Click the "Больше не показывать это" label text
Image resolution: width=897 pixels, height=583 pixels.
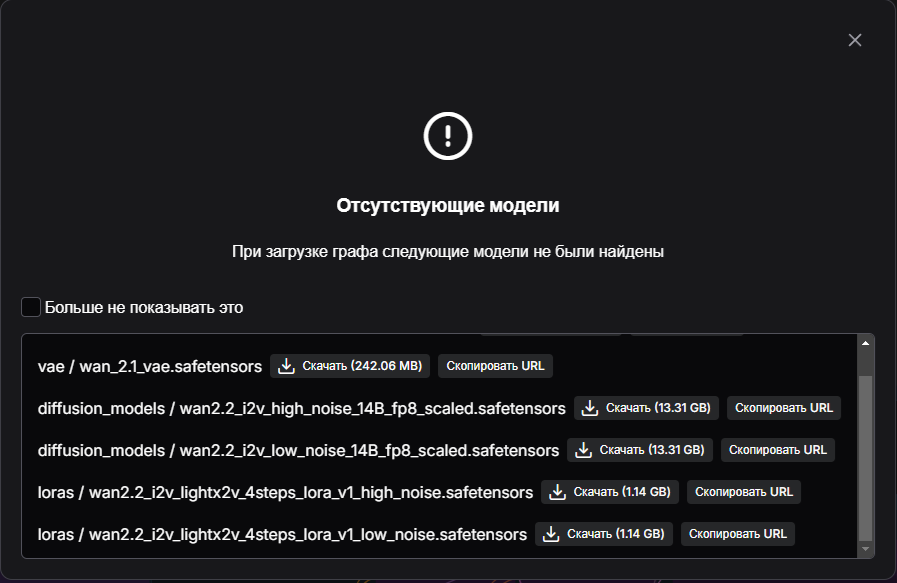click(144, 307)
